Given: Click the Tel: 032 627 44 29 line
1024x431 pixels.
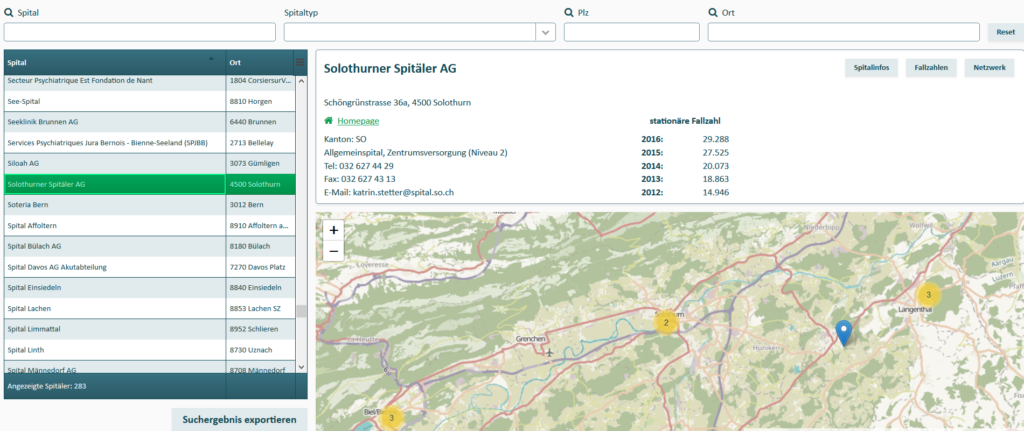Looking at the screenshot, I should (359, 166).
